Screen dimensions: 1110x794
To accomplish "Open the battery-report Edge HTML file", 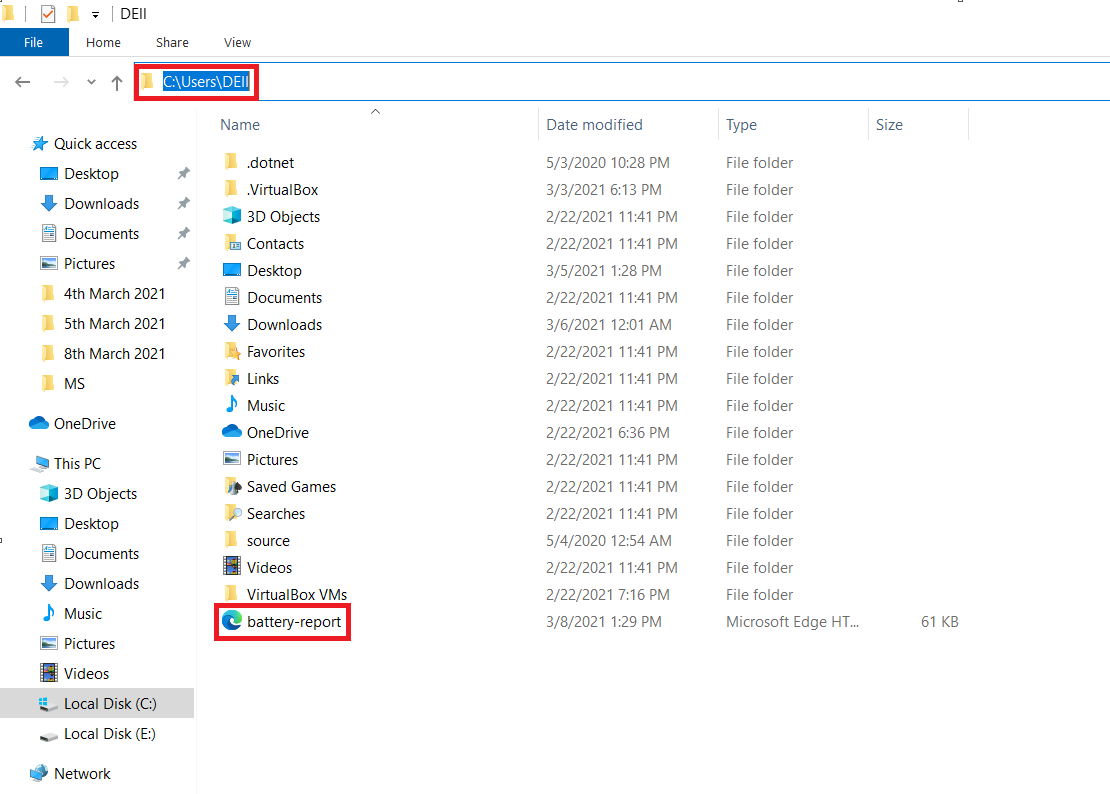I will pos(281,621).
